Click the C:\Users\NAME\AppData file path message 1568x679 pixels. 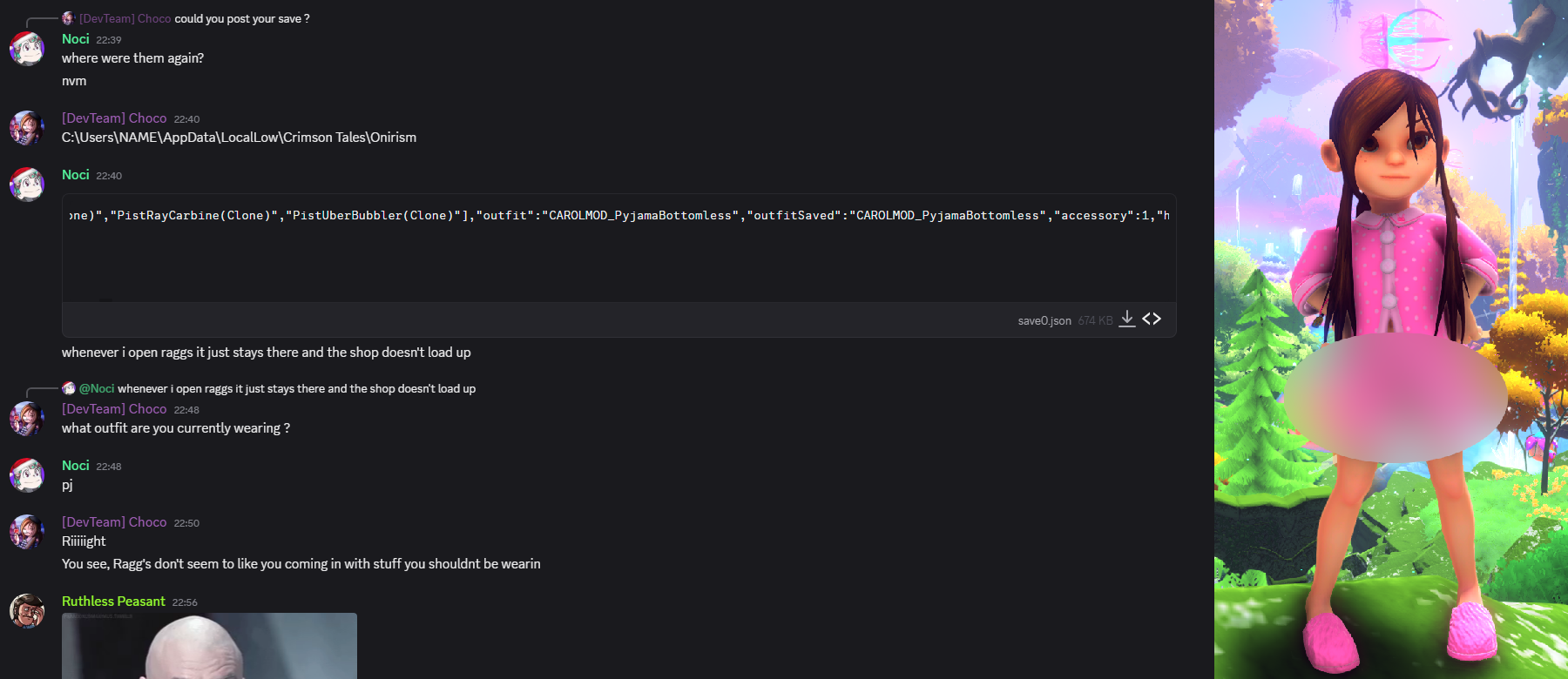239,138
